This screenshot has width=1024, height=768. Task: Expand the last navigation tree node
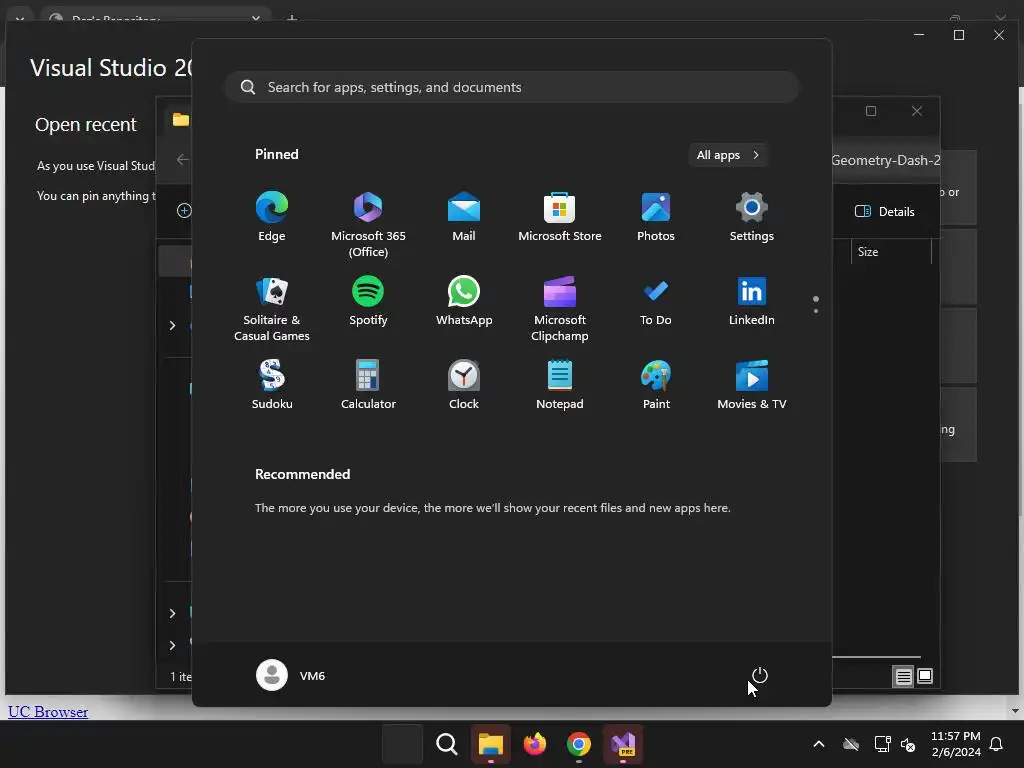(172, 645)
